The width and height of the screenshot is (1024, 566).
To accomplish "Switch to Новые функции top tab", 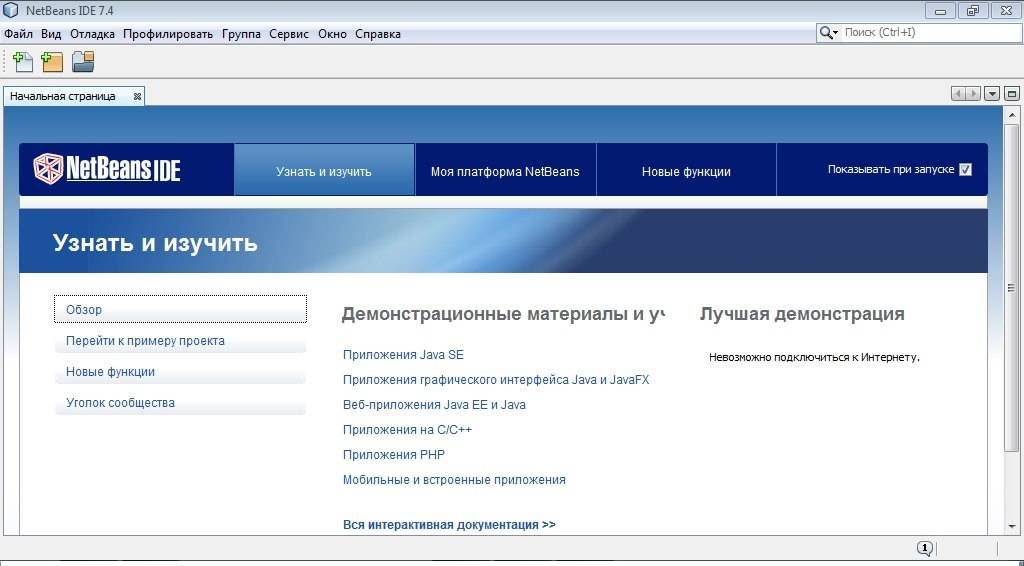I will [686, 170].
